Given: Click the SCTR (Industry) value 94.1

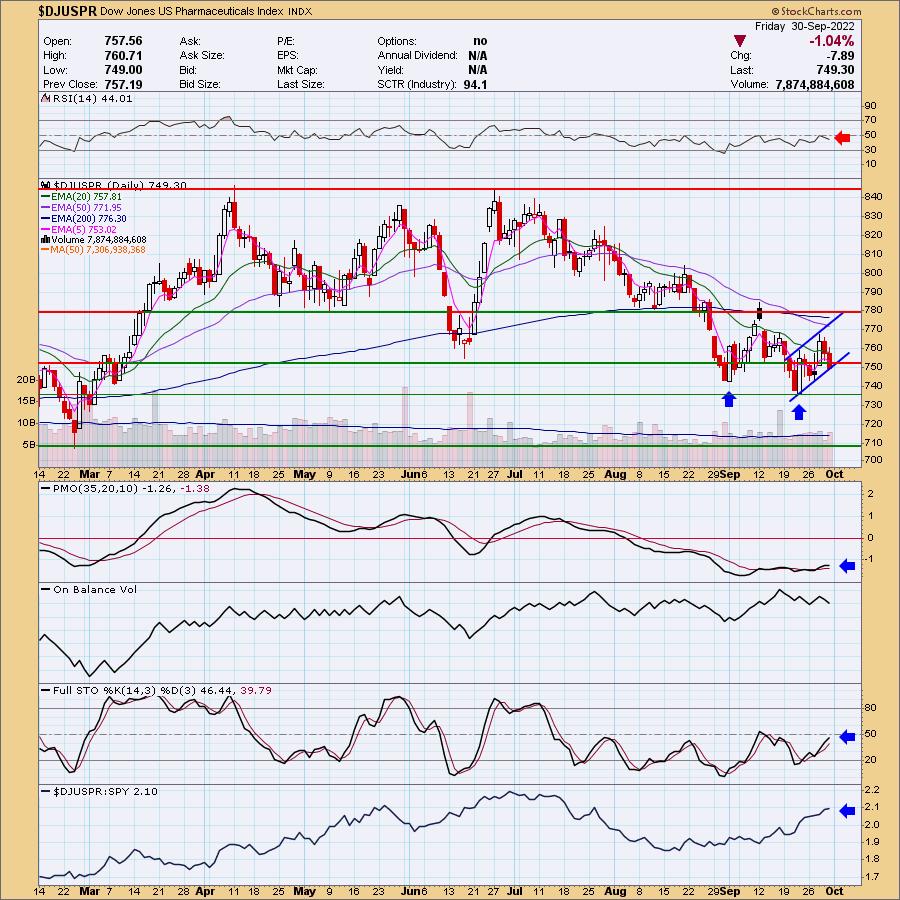Looking at the screenshot, I should [x=476, y=84].
